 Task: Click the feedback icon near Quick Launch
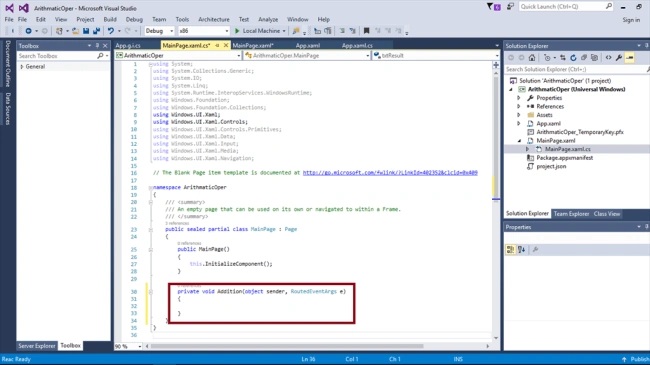coord(510,7)
